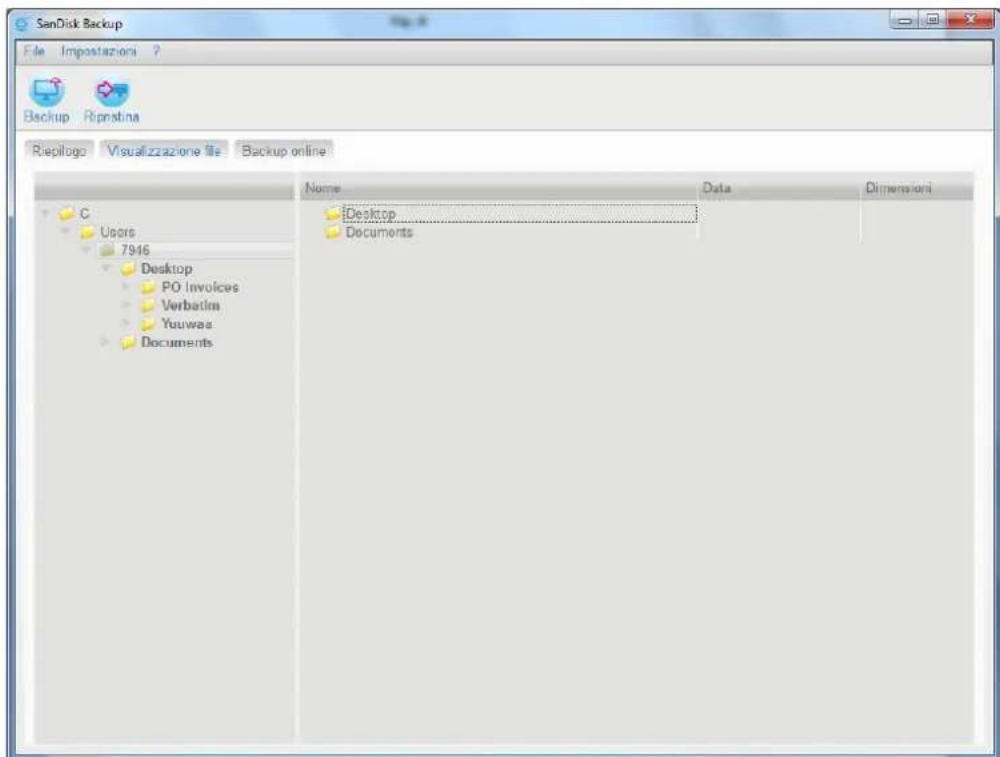Viewport: 1000px width, 757px height.
Task: Open the File menu
Action: 34,51
